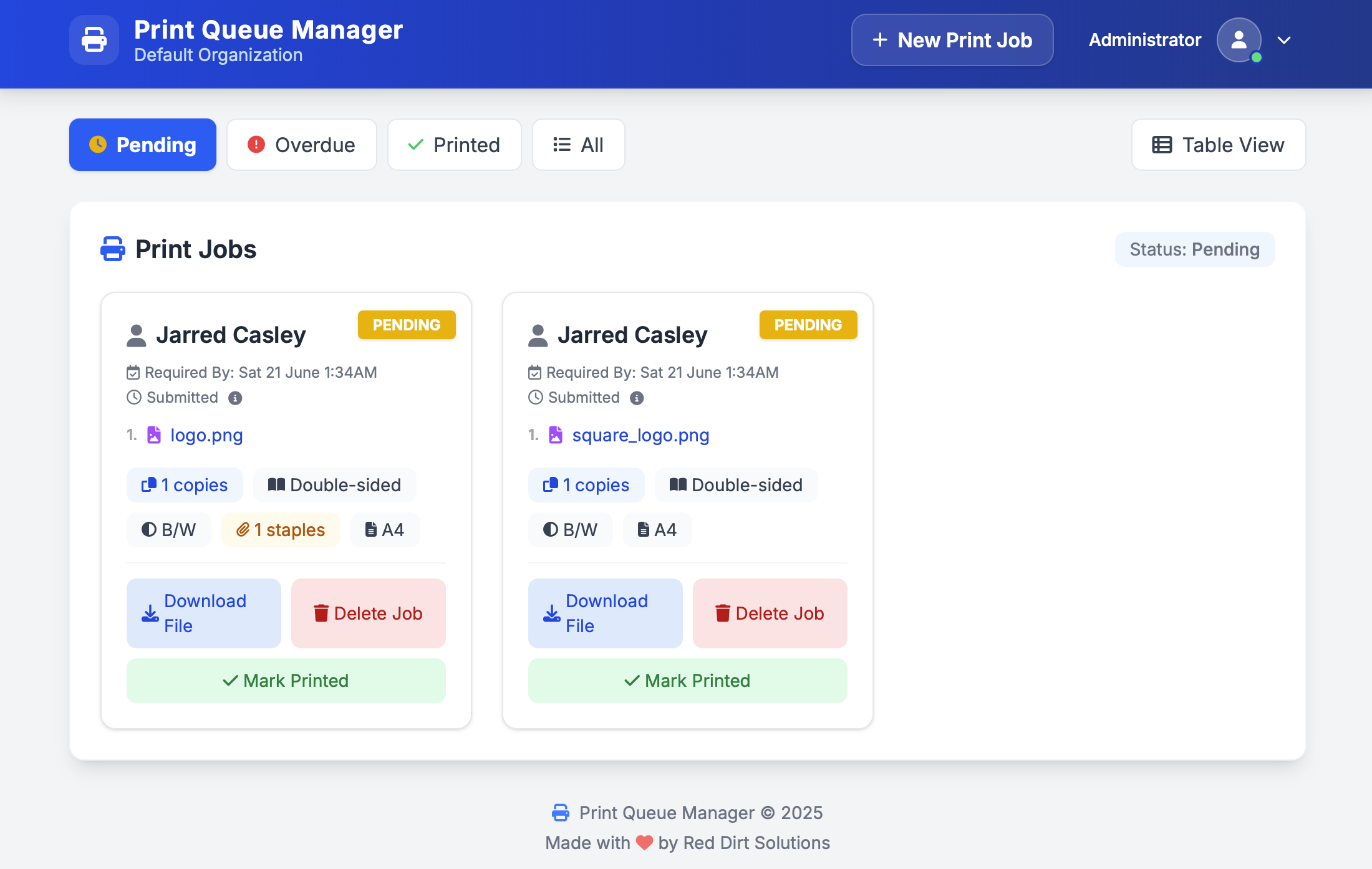
Task: Switch to the Overdue tab
Action: coord(302,145)
